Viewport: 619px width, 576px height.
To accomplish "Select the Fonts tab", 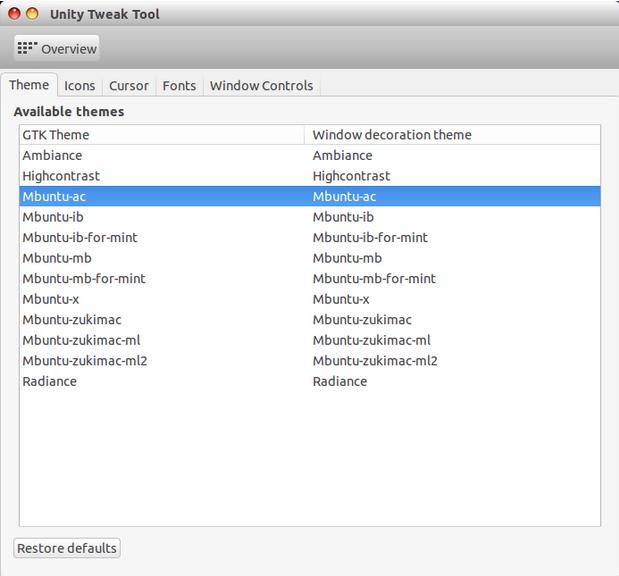I will point(179,86).
